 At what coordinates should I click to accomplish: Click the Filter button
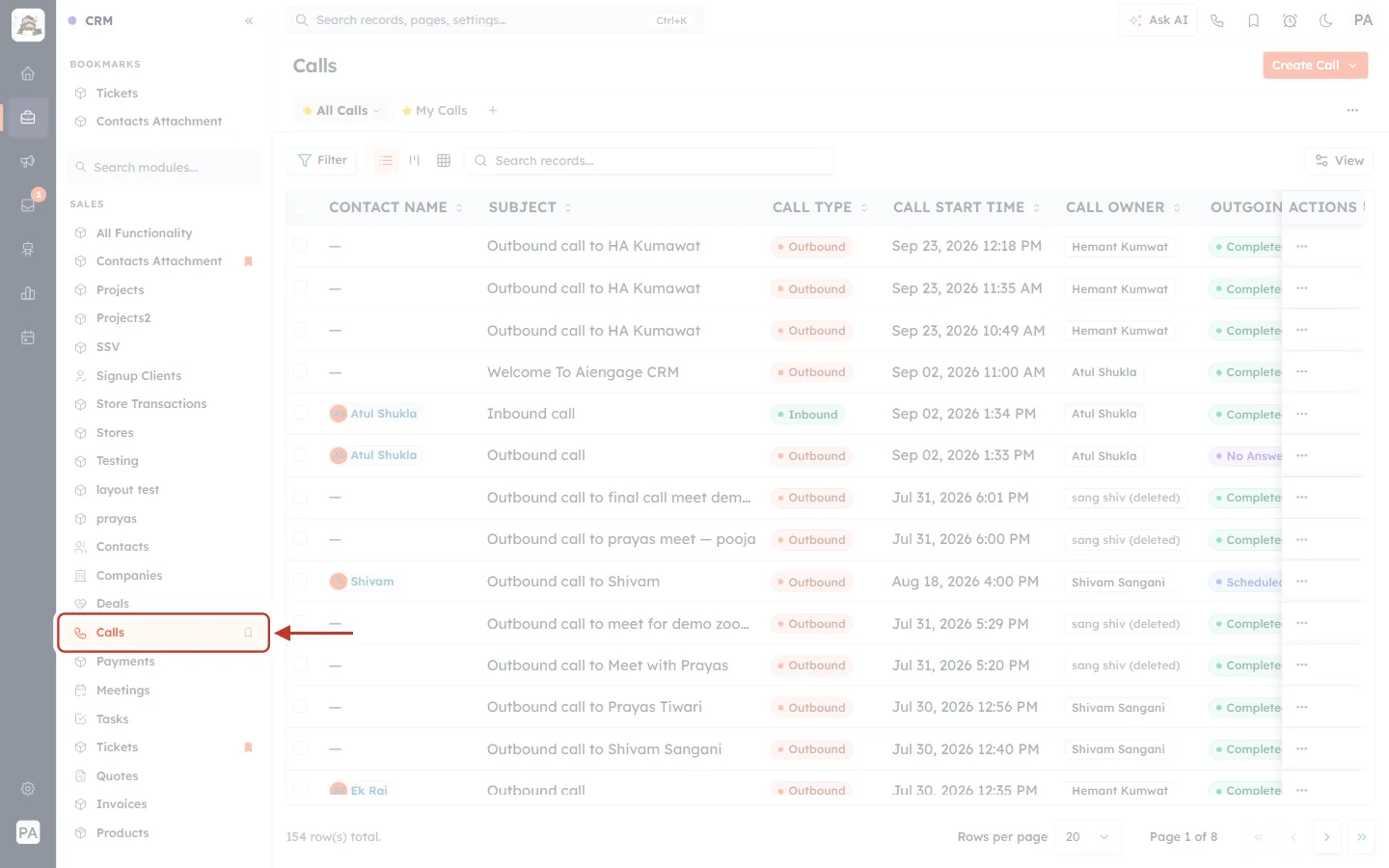[x=322, y=160]
